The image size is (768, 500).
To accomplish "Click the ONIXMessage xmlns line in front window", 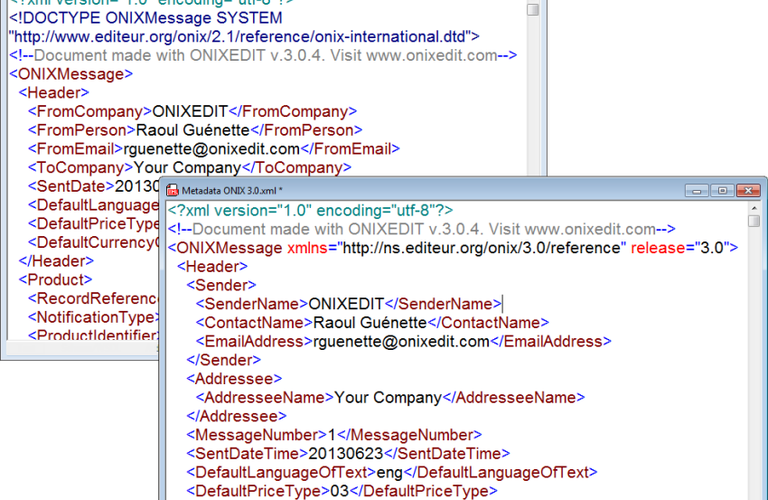I will click(453, 248).
